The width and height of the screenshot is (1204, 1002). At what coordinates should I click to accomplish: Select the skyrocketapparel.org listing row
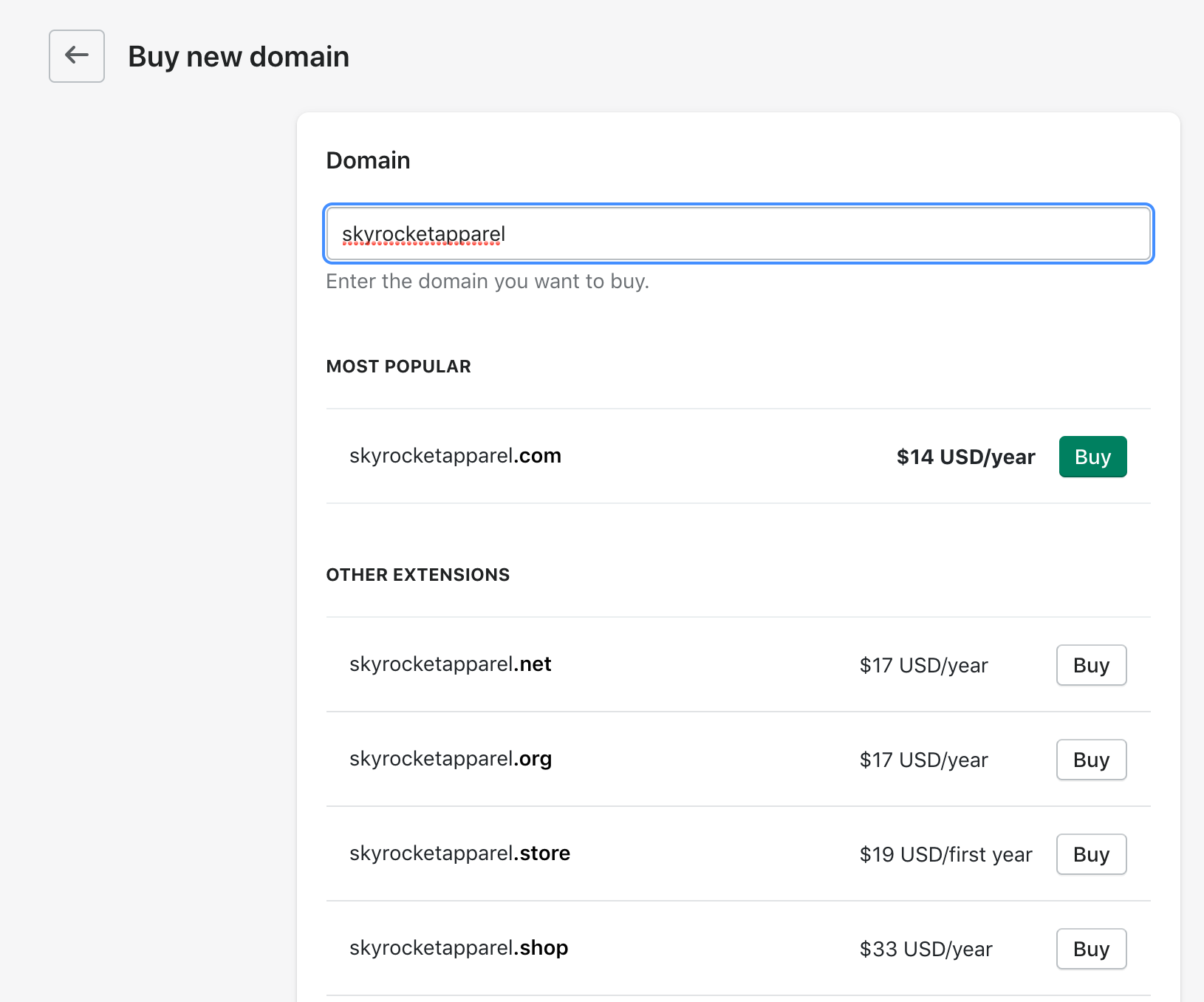[451, 758]
